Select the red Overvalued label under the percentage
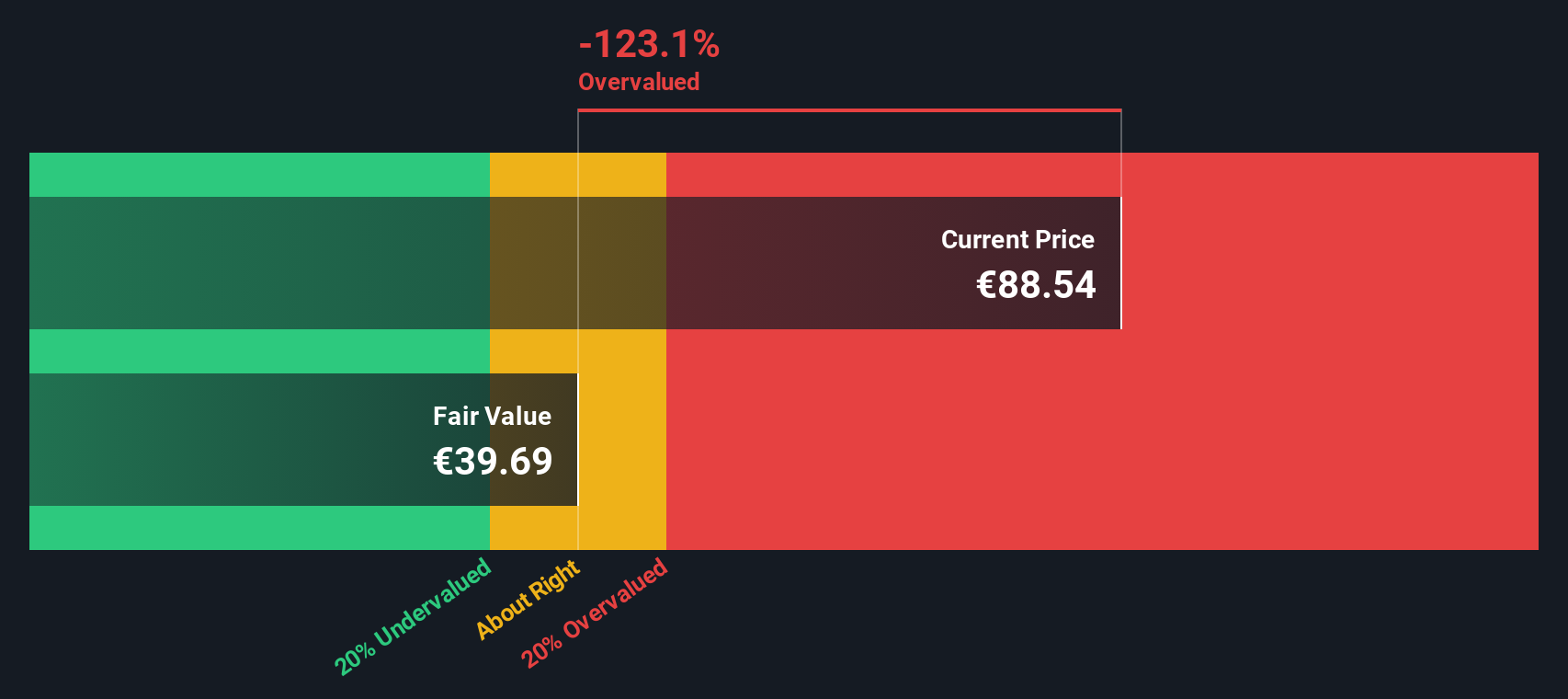Image resolution: width=1568 pixels, height=699 pixels. tap(639, 82)
